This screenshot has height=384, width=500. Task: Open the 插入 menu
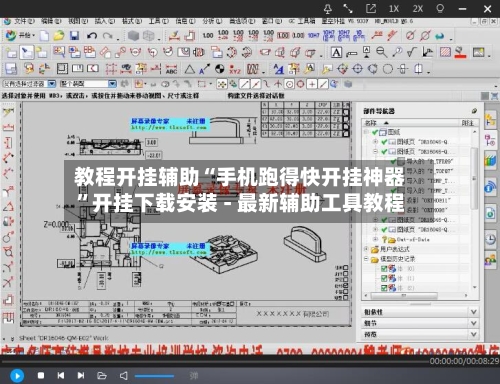coord(105,21)
